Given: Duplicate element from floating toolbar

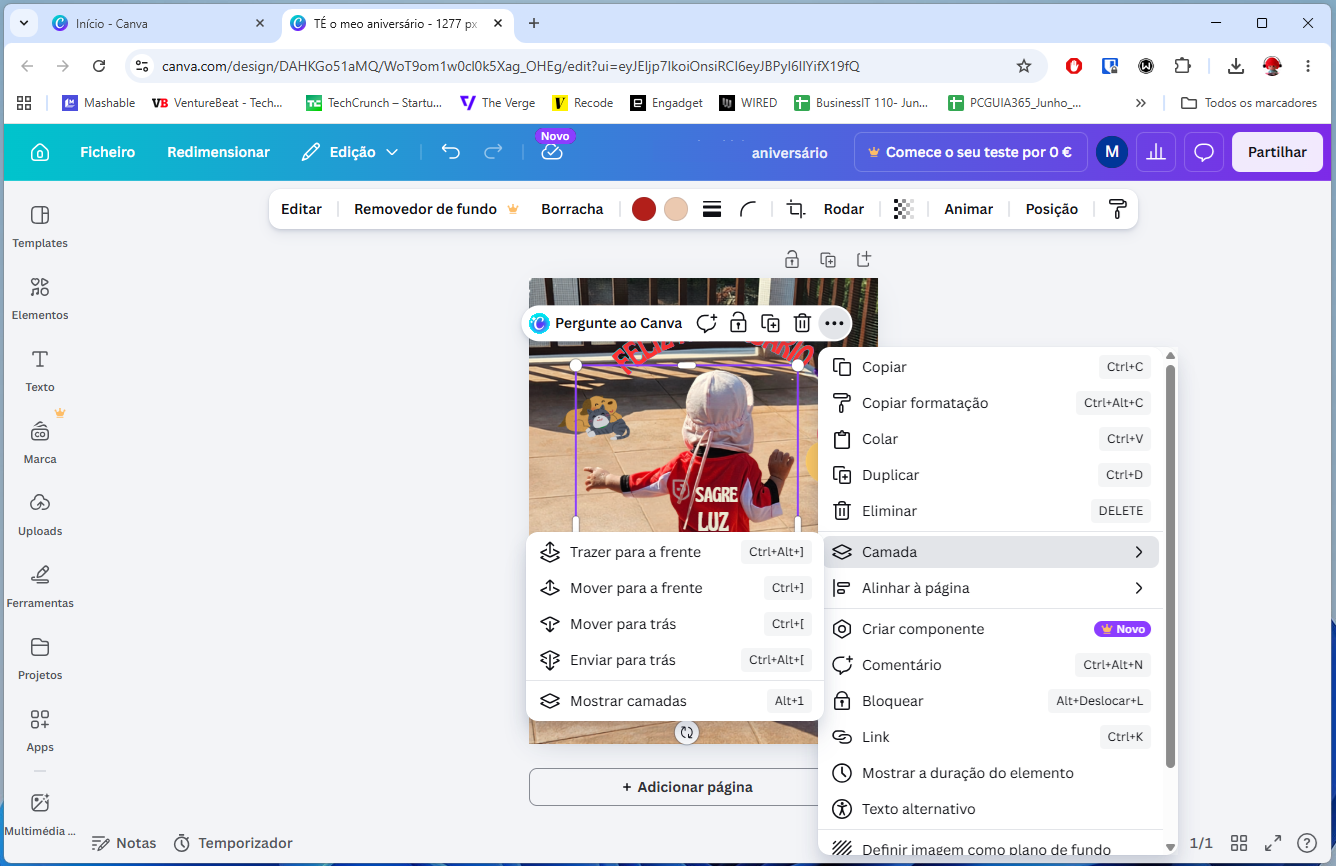Looking at the screenshot, I should [x=770, y=323].
